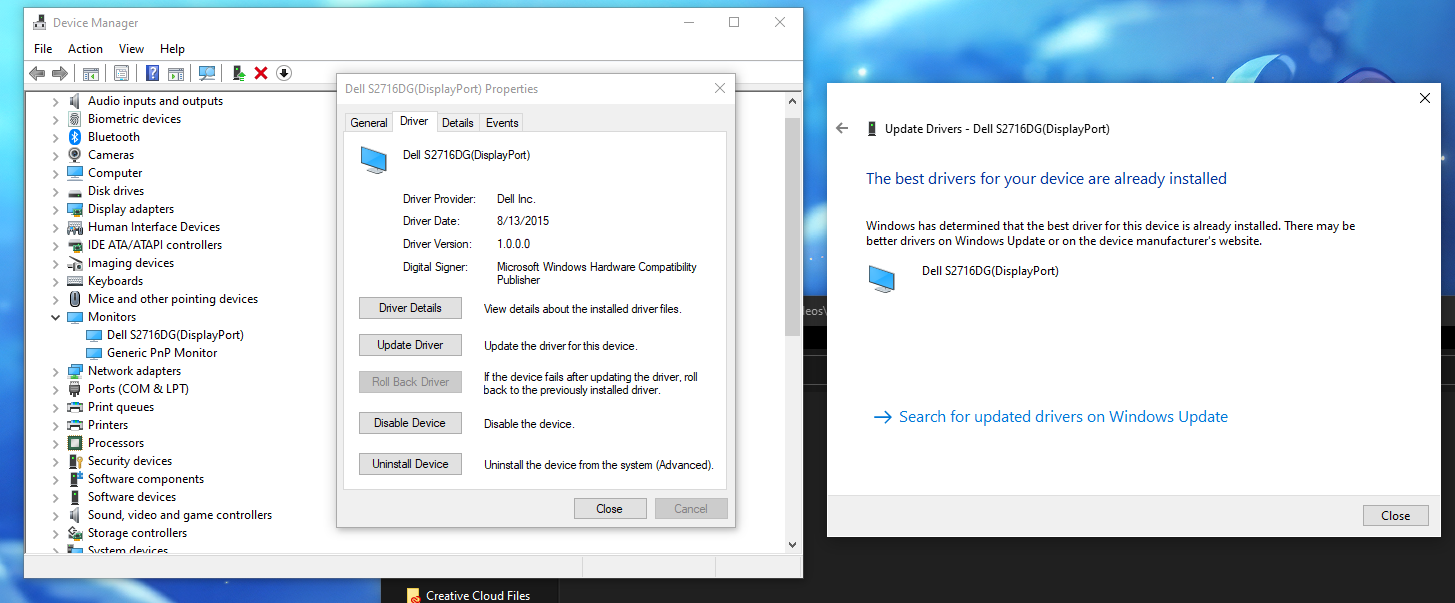The image size is (1455, 603).
Task: Click the speaker icon beside Audio inputs and outputs
Action: (x=75, y=101)
